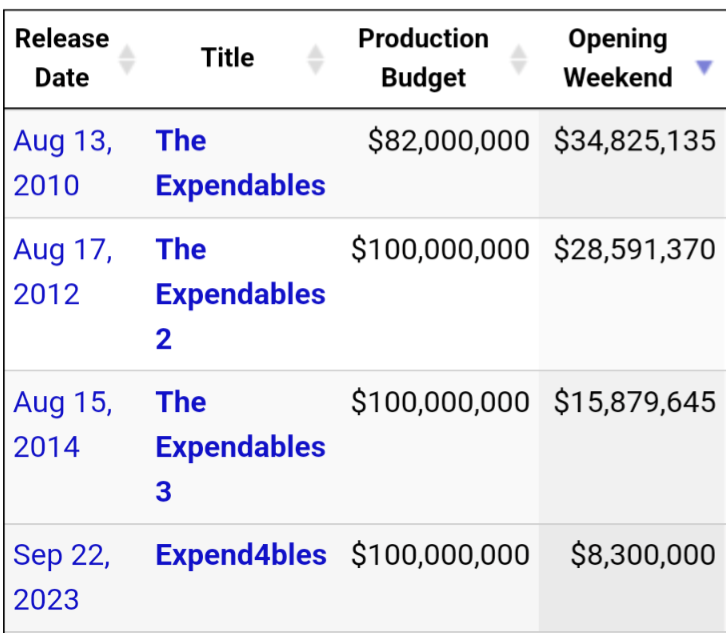
Task: Open the Sep 22, 2023 release date
Action: [62, 577]
